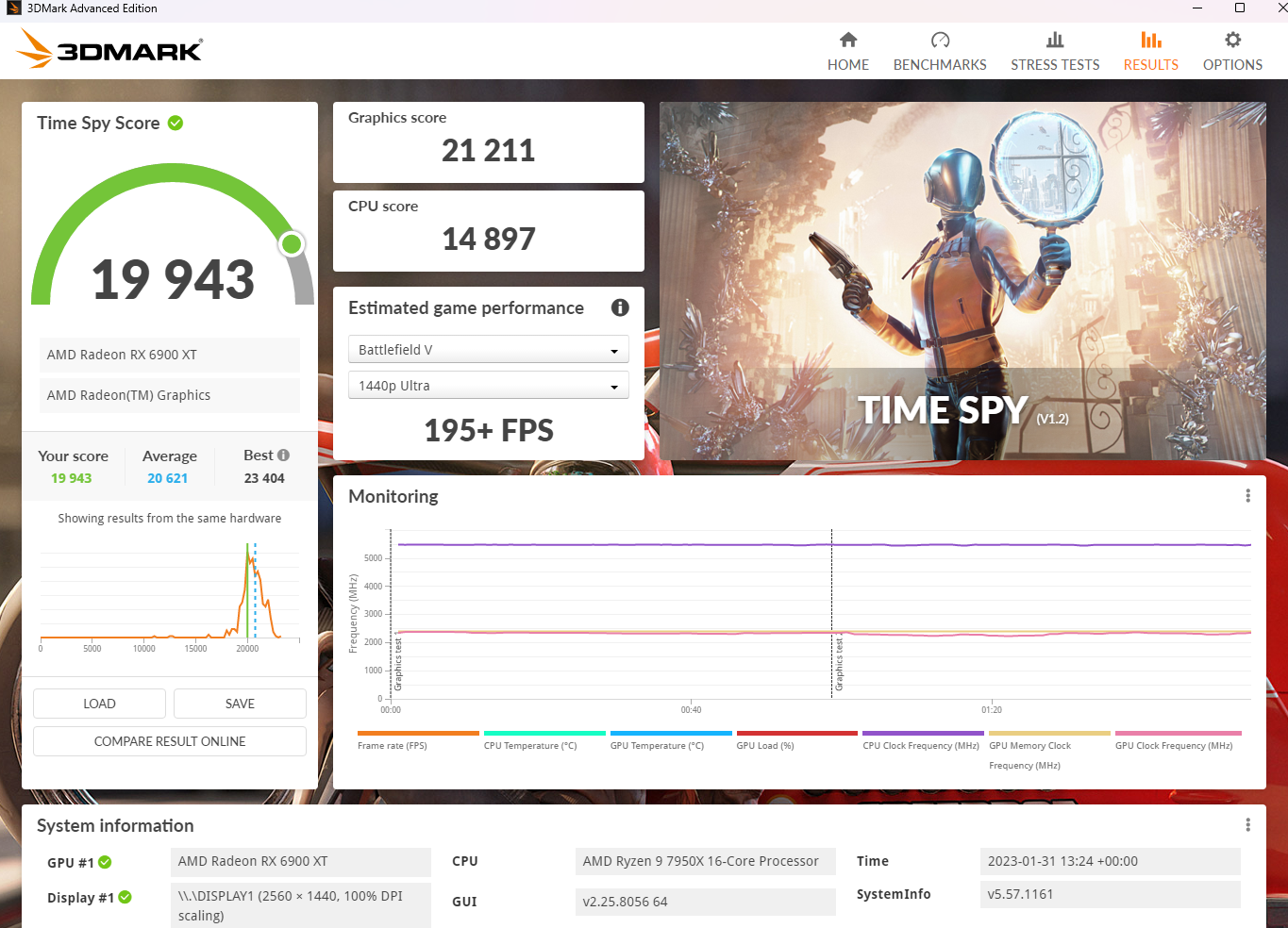
Task: Click the Stress Tests bar chart icon
Action: [1055, 40]
